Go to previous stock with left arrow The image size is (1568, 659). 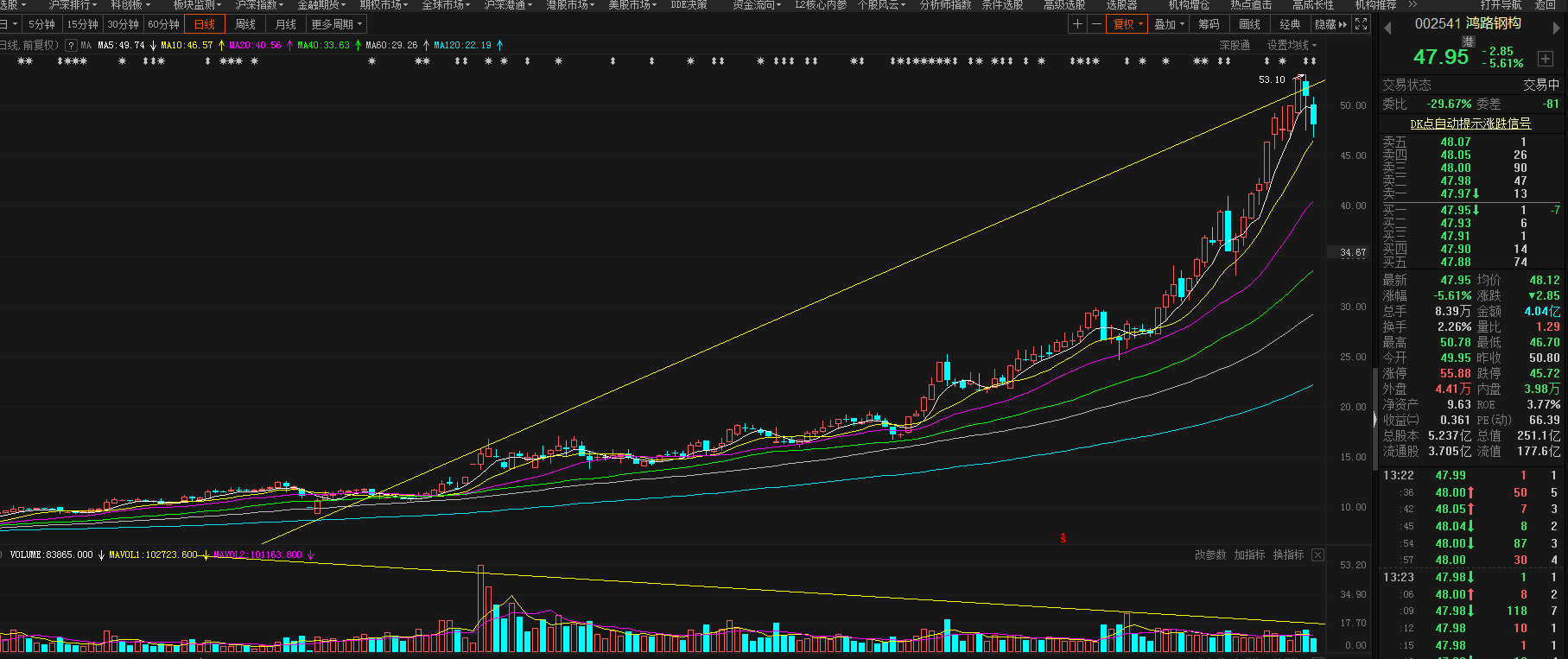(x=1387, y=28)
